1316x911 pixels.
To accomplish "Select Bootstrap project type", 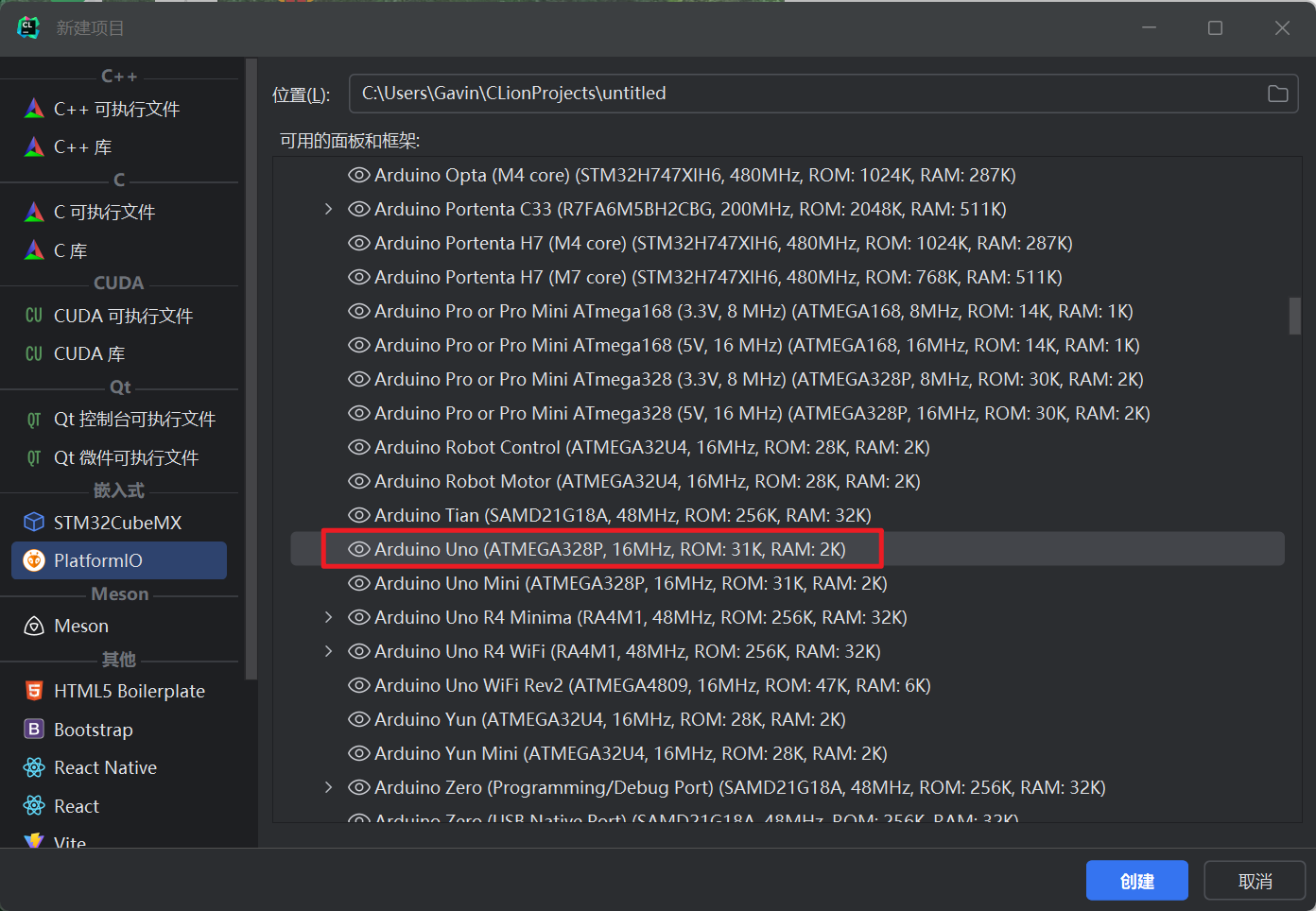I will [119, 730].
